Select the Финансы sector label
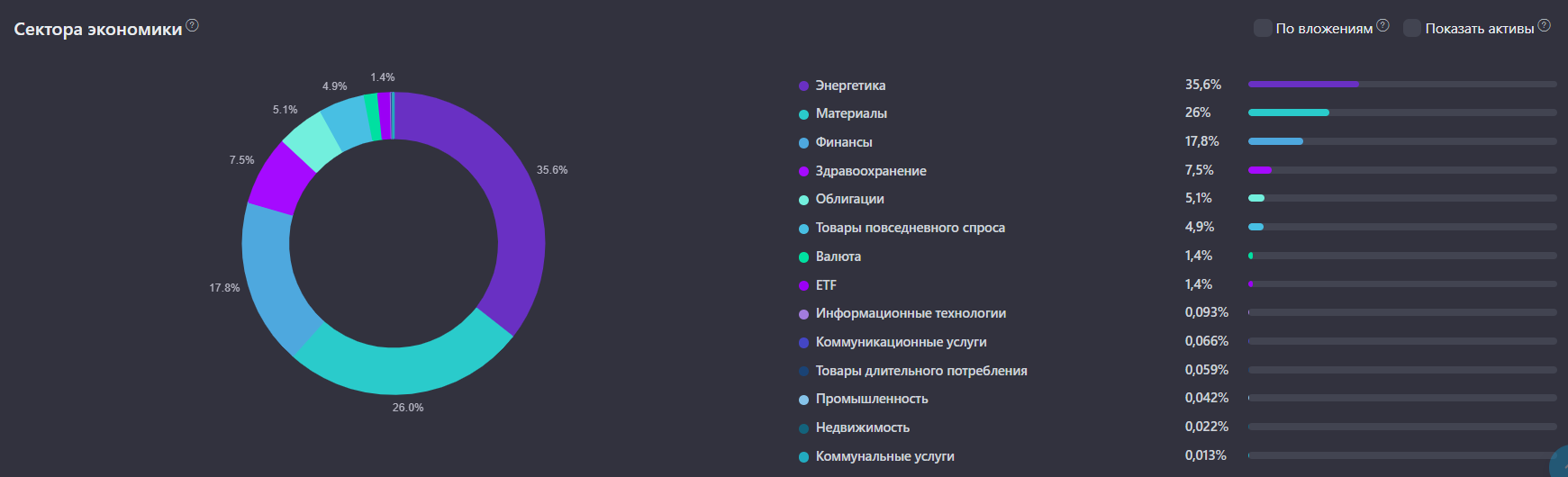This screenshot has height=477, width=1568. (844, 142)
